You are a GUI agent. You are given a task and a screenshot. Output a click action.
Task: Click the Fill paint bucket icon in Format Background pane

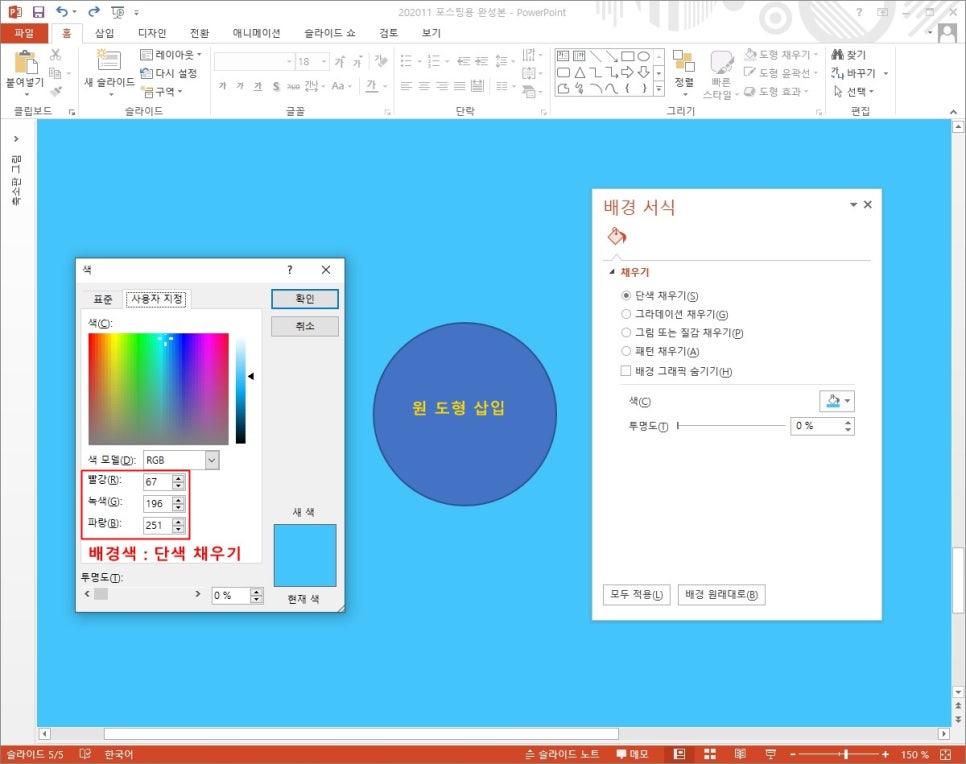click(x=617, y=236)
